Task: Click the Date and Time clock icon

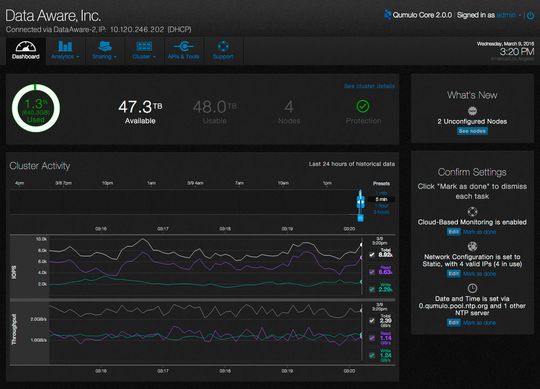Action: click(x=472, y=288)
